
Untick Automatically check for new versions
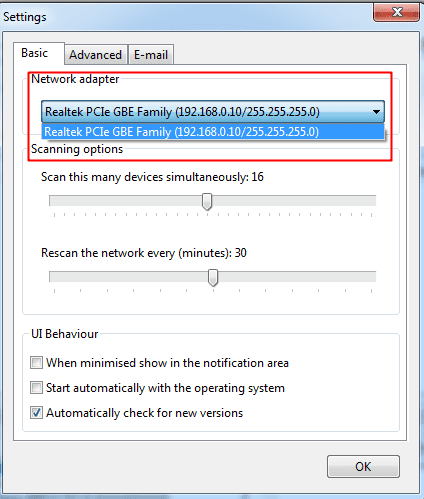(x=36, y=413)
